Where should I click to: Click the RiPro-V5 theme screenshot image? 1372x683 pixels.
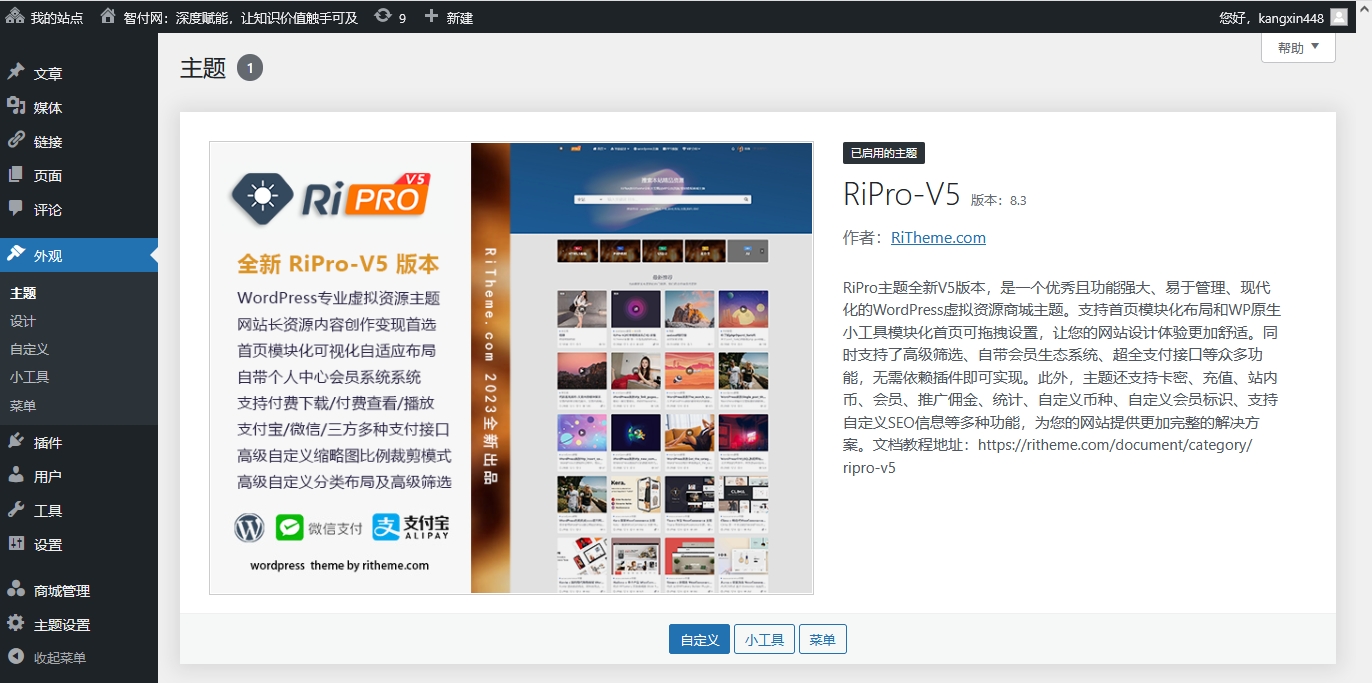tap(511, 368)
